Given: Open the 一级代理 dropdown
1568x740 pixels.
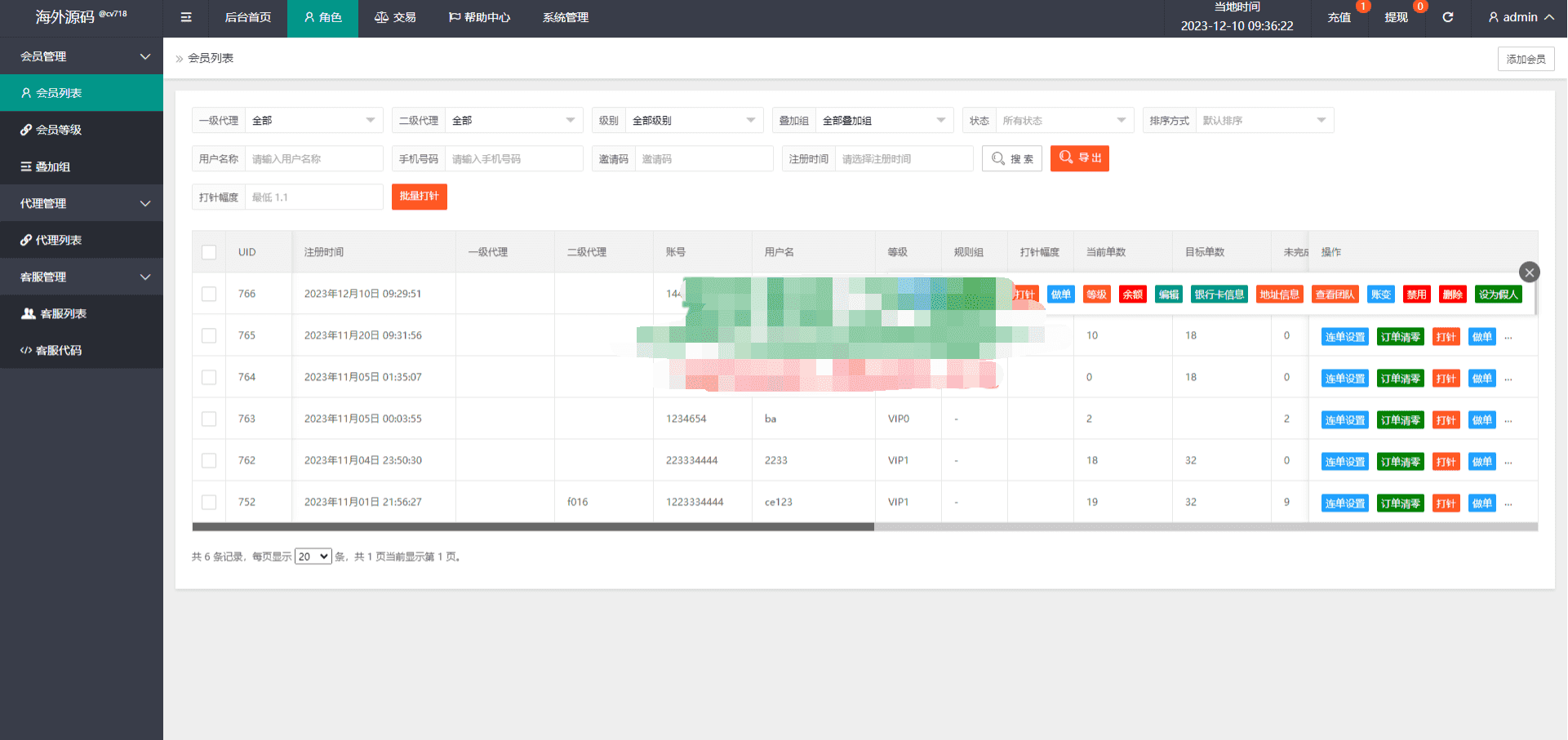Looking at the screenshot, I should point(313,121).
